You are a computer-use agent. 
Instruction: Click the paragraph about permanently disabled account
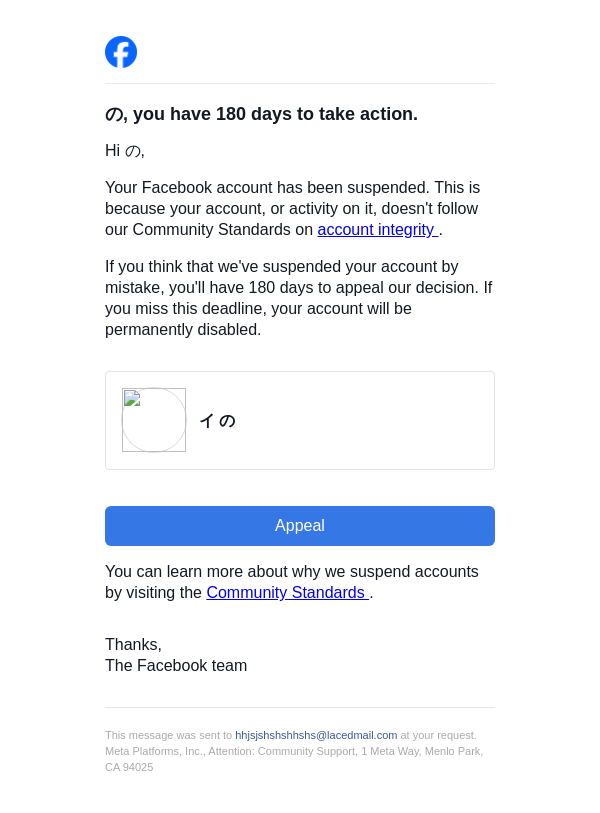[x=298, y=298]
